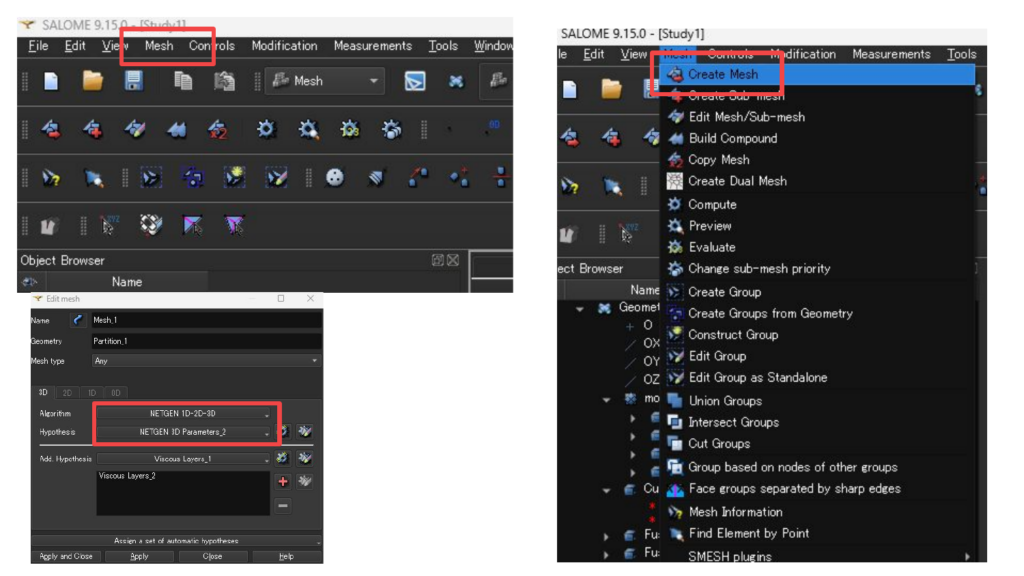
Task: Click the Mesh_1 name input field
Action: coord(205,321)
